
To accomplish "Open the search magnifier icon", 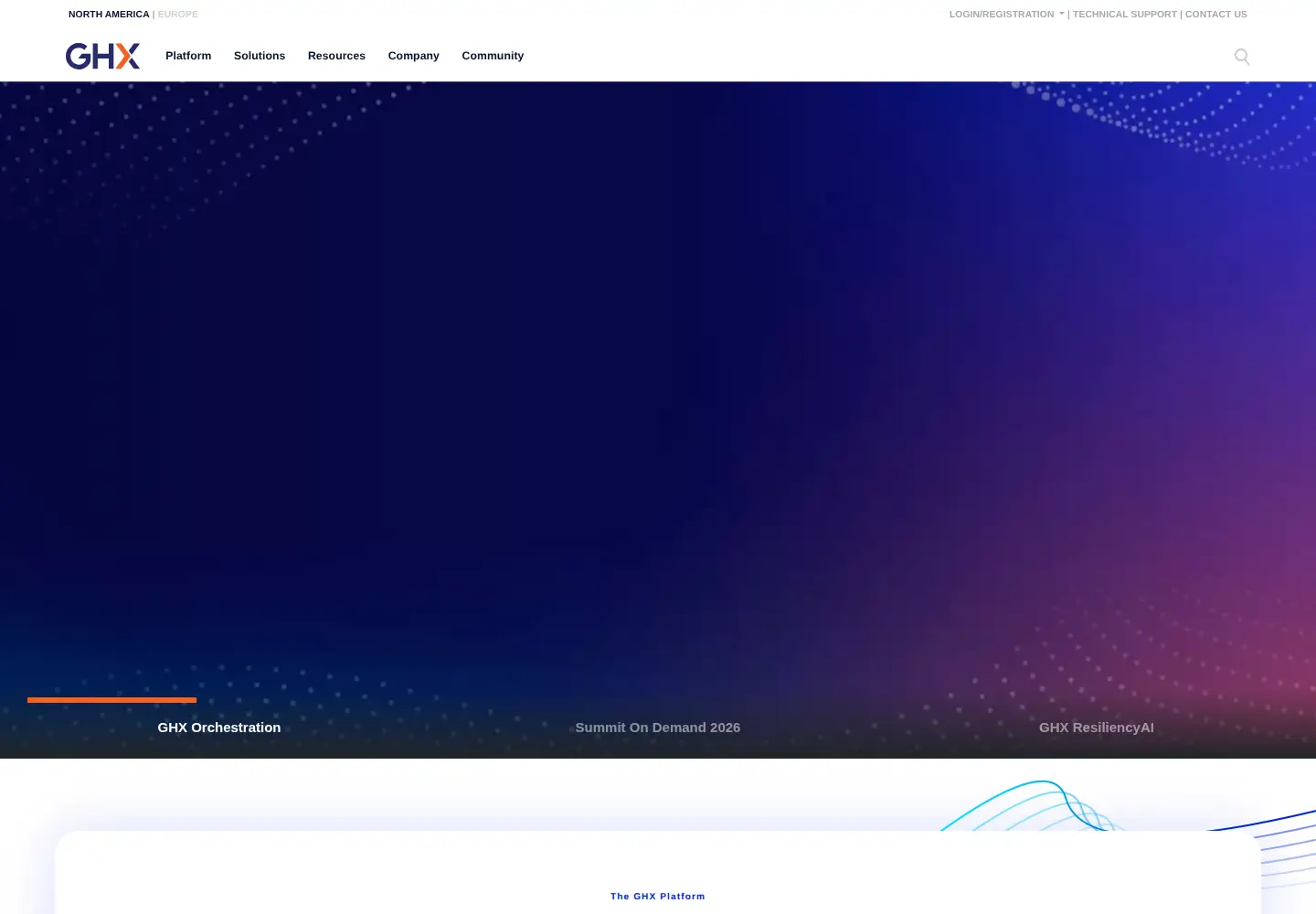I will [1242, 57].
